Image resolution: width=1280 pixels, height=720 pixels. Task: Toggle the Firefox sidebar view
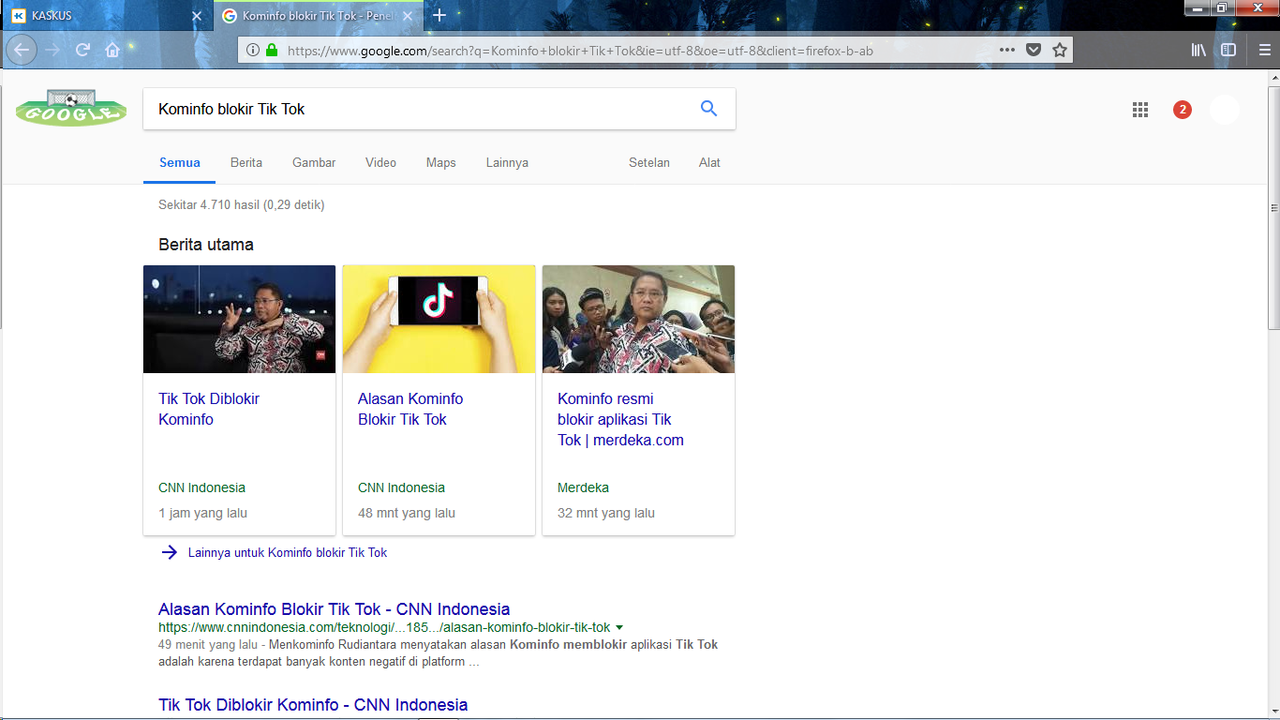1229,50
